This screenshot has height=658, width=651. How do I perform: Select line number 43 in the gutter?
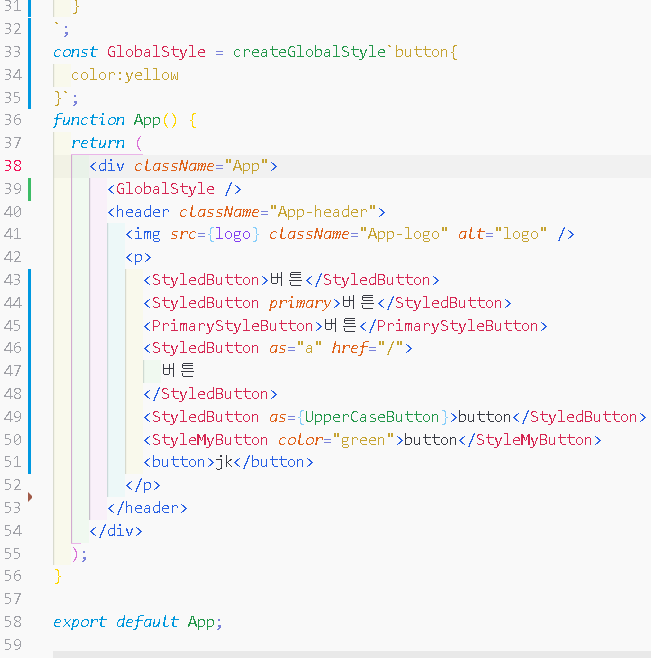[x=13, y=279]
